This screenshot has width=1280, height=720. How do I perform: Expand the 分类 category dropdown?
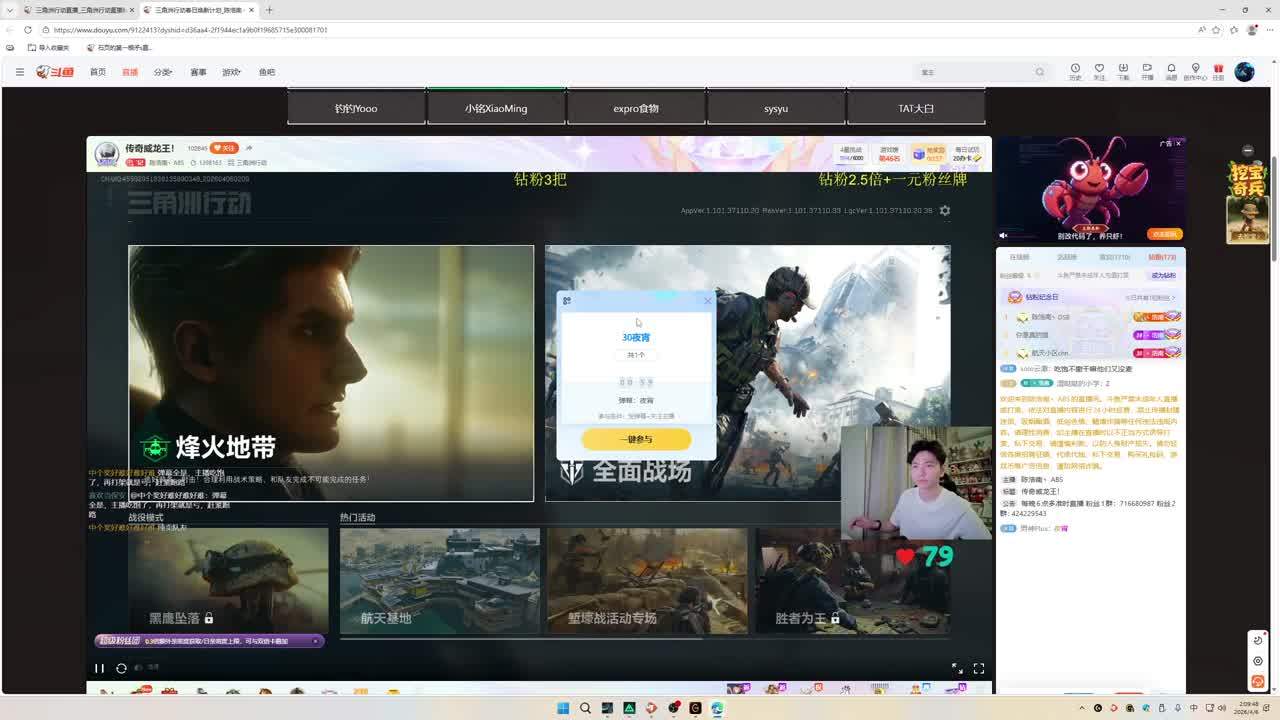point(163,72)
